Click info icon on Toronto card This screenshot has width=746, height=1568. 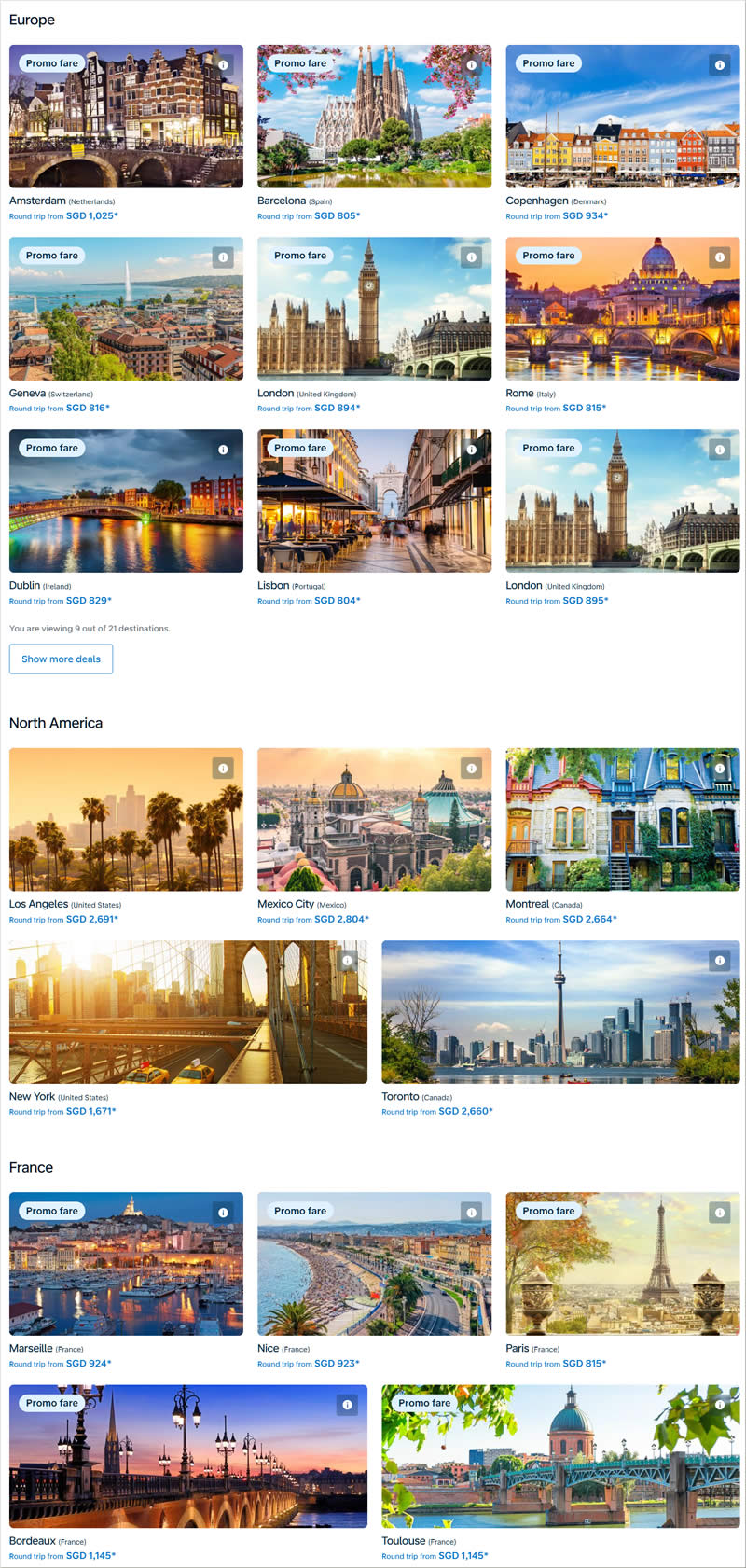click(720, 961)
